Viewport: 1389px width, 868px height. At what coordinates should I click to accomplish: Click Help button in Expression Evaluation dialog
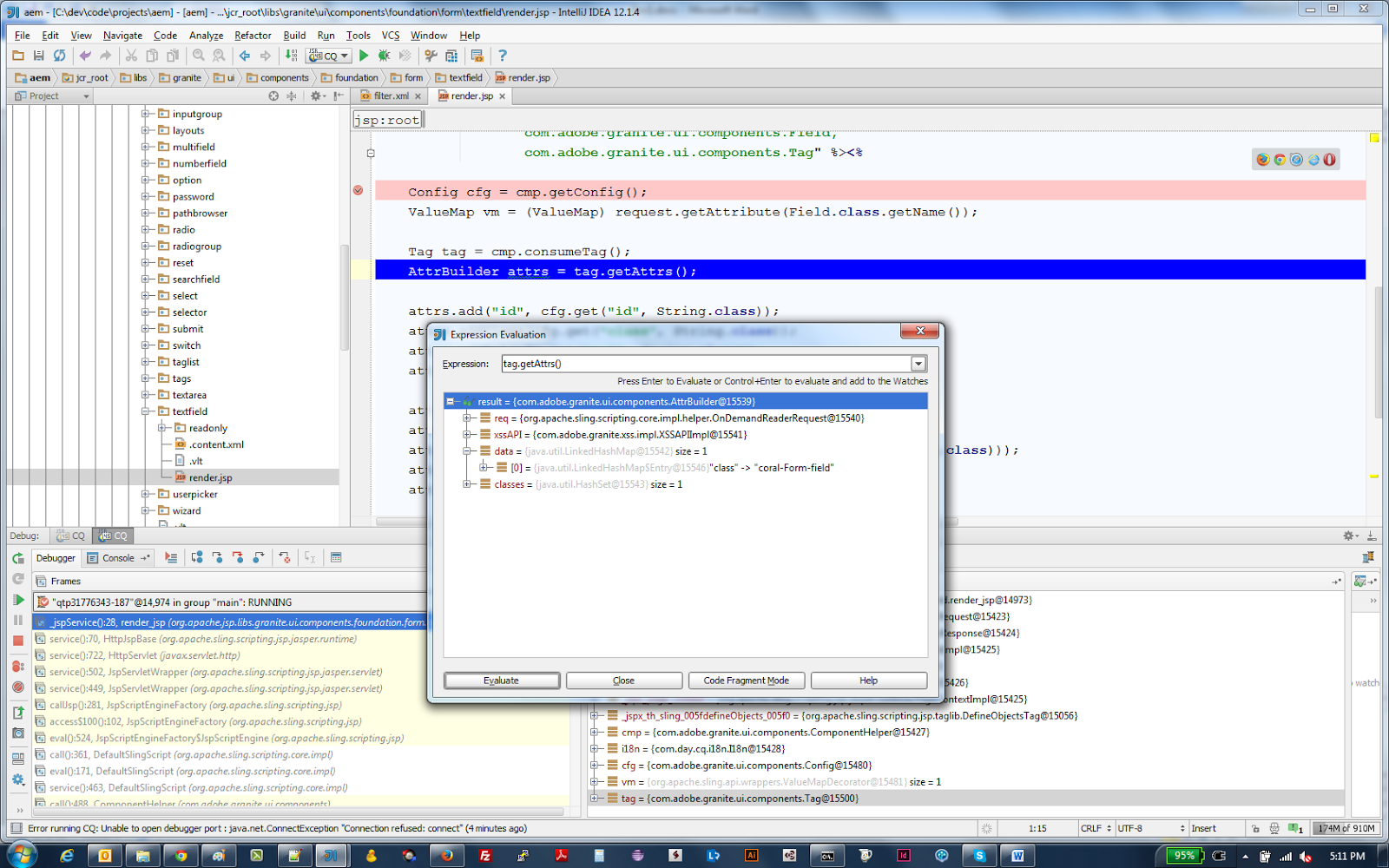coord(869,681)
